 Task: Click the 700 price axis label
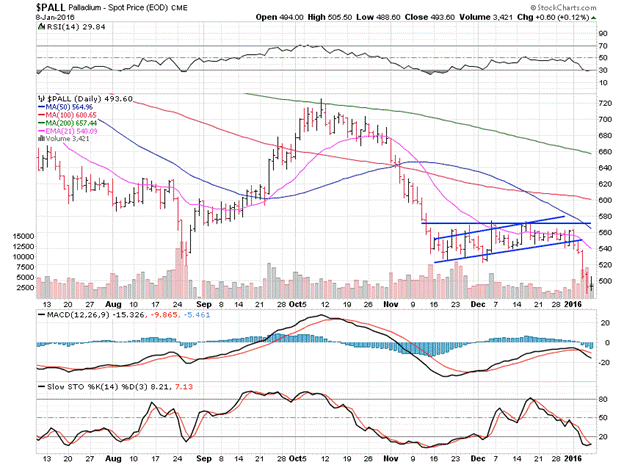coord(605,119)
